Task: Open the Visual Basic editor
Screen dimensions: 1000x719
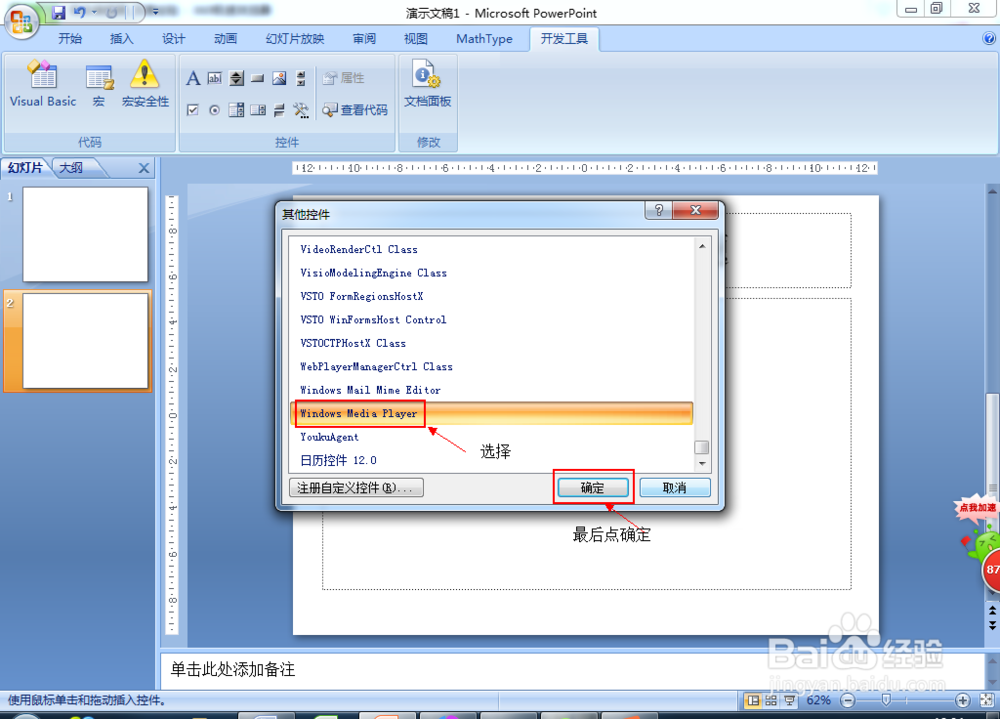Action: 43,84
